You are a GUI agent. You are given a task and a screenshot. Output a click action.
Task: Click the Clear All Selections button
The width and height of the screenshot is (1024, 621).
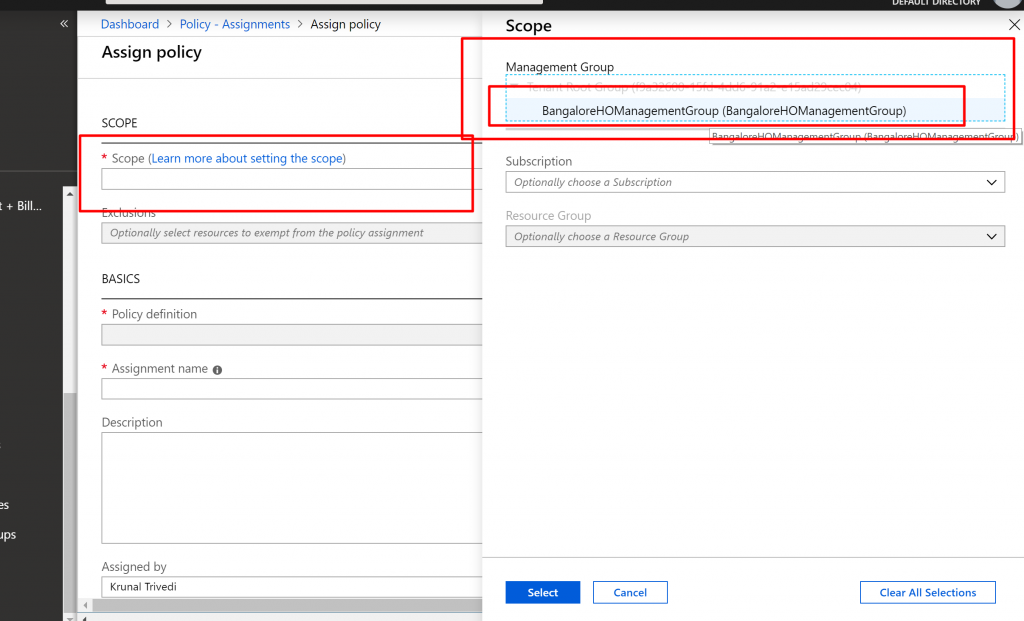(927, 593)
